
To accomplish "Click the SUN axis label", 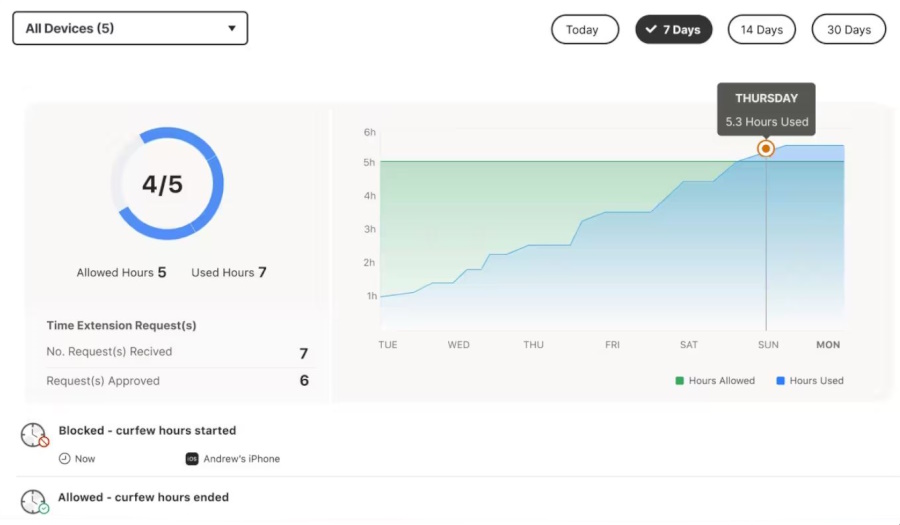I will [x=768, y=345].
